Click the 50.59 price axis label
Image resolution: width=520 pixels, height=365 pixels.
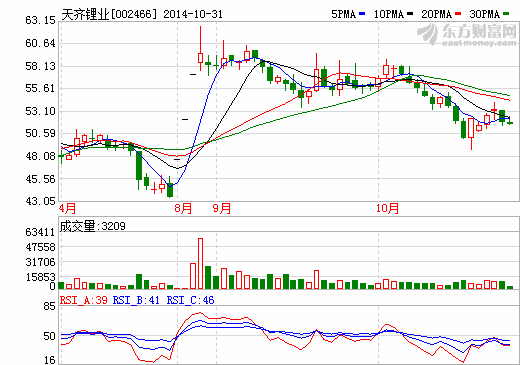tap(40, 133)
